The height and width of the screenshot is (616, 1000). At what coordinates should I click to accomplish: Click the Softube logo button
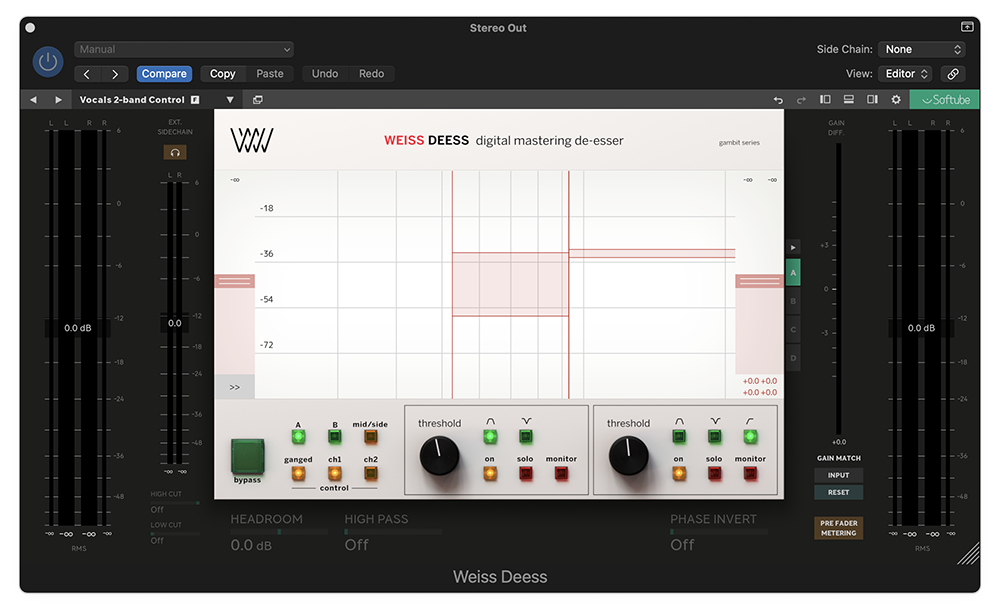click(945, 99)
